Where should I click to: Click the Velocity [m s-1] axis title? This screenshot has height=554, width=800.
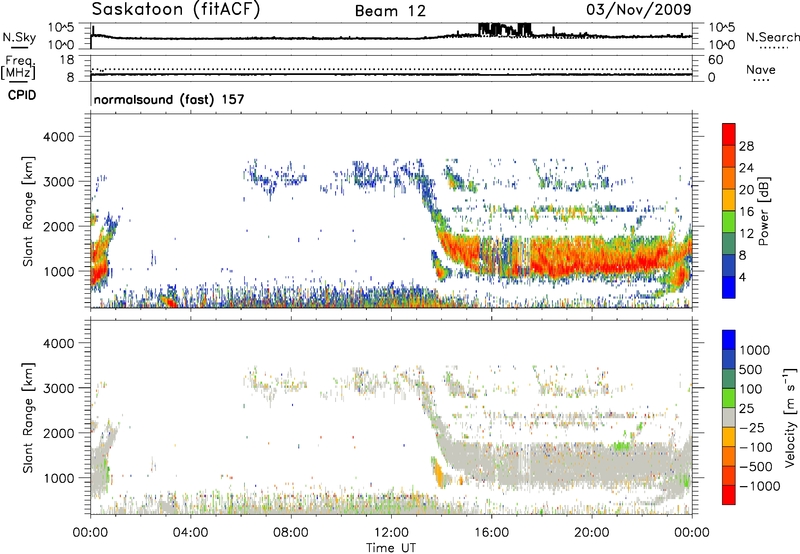point(790,417)
